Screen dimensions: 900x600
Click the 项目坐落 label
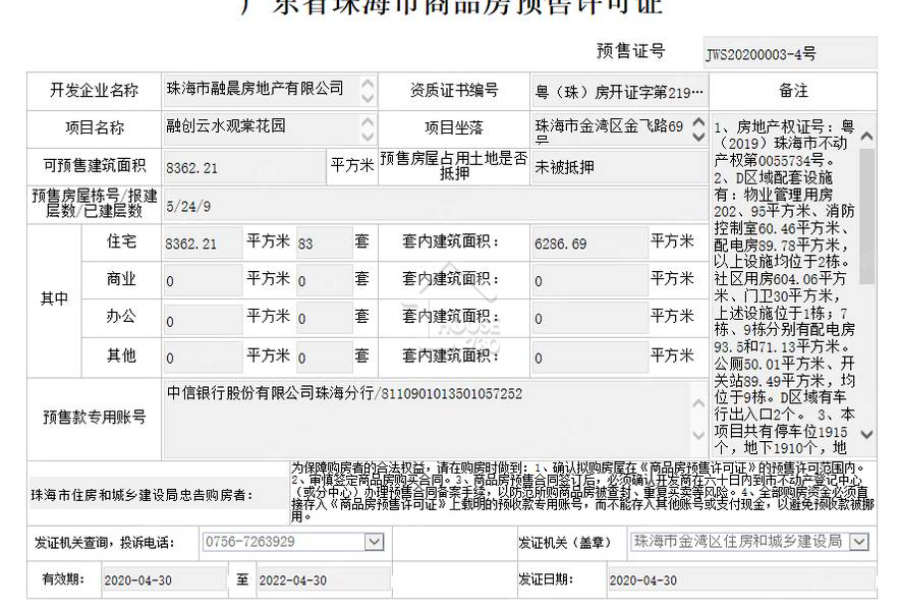click(x=453, y=127)
